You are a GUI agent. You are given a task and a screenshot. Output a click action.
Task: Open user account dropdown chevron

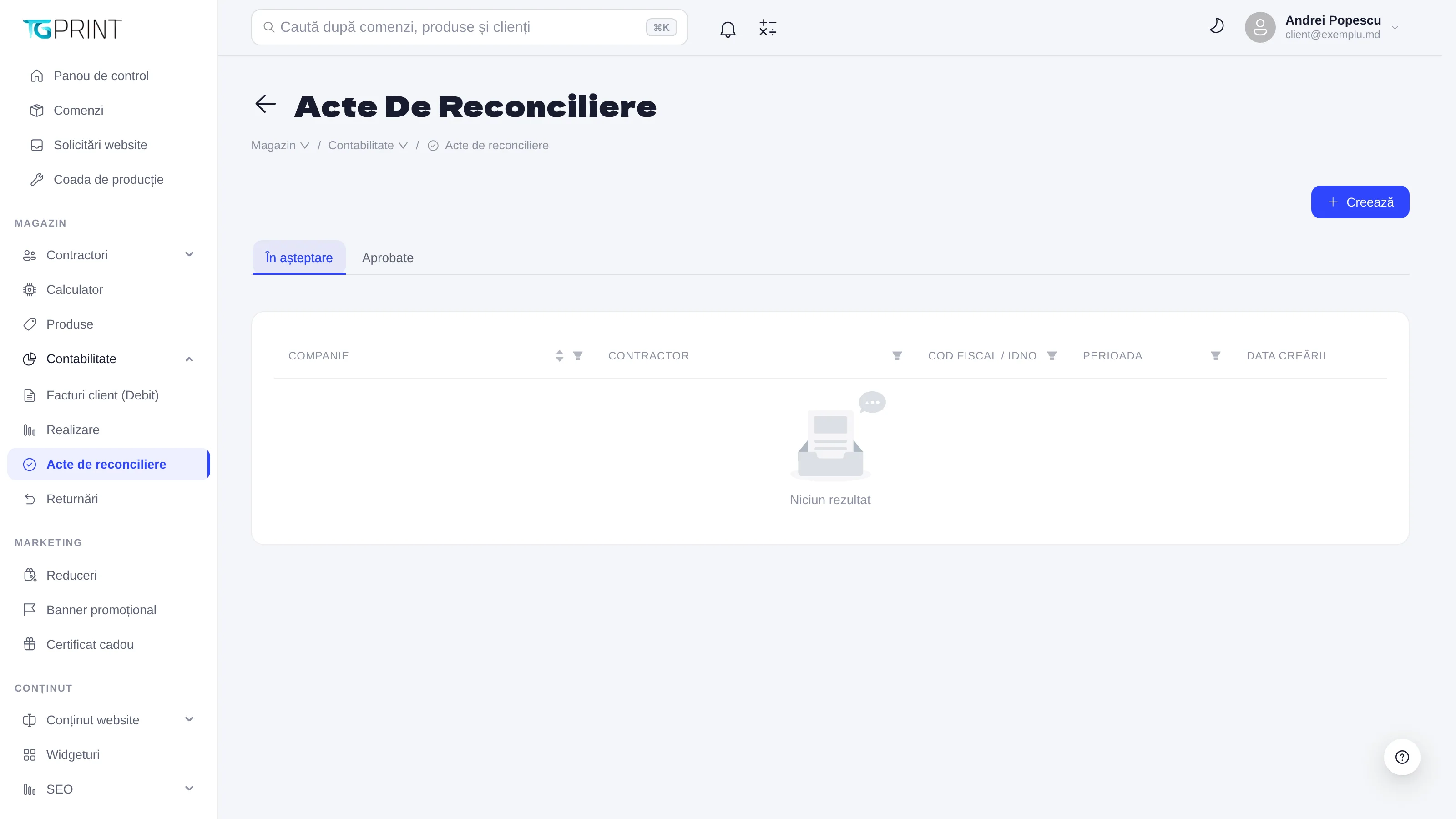tap(1395, 28)
